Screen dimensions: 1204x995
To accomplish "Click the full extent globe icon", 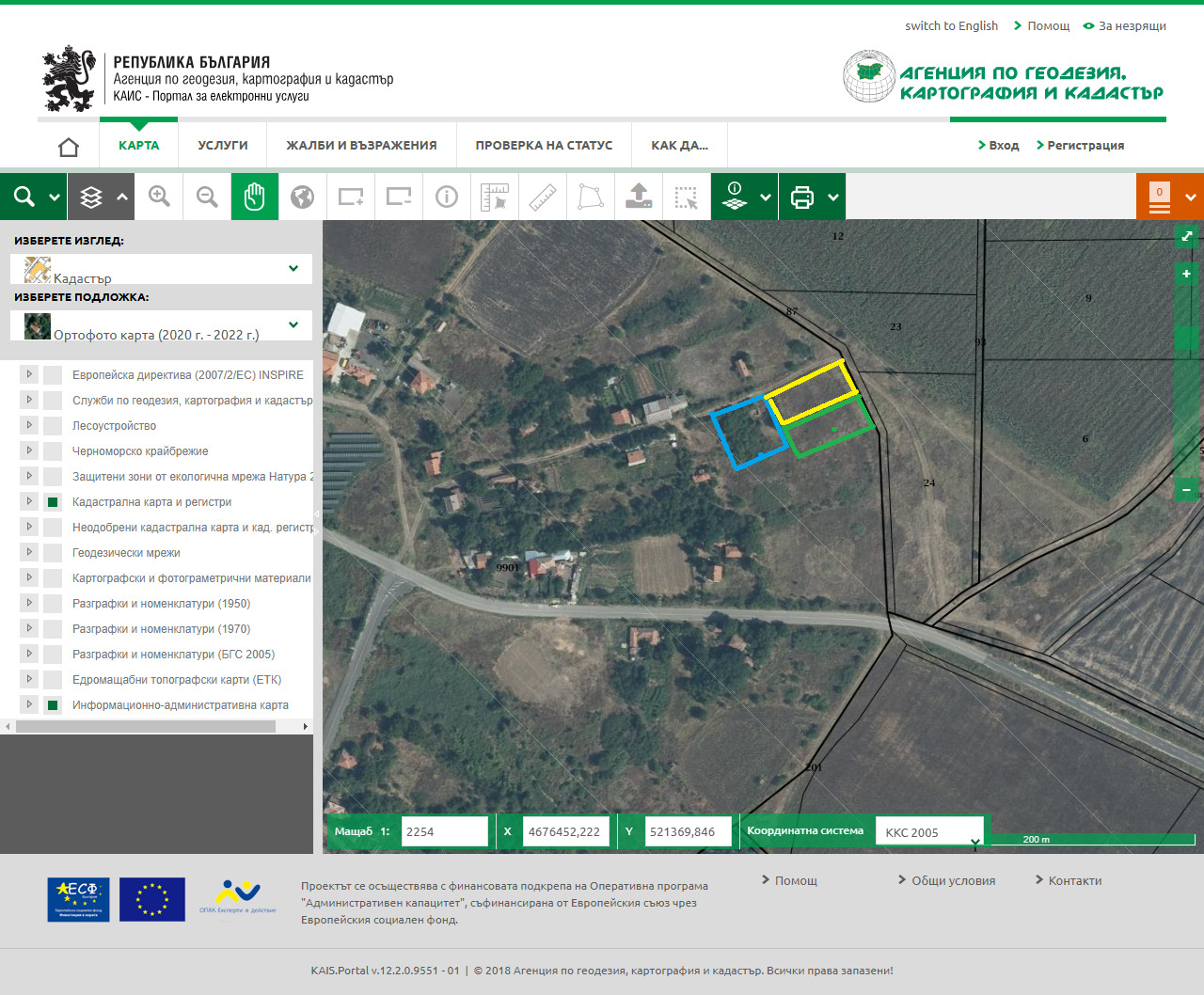I will point(302,197).
